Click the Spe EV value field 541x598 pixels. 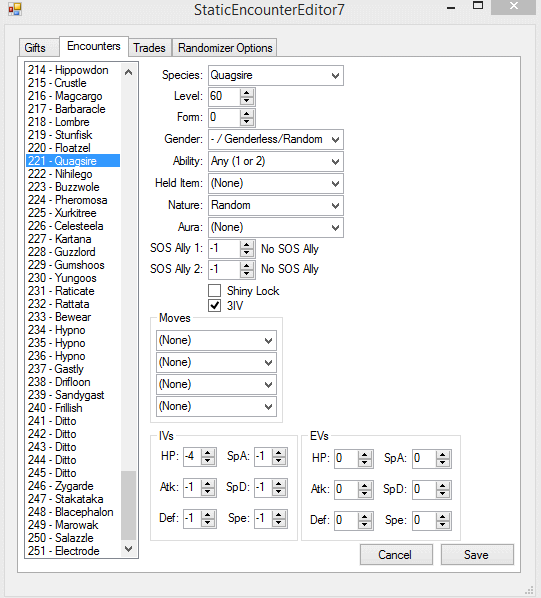(x=424, y=521)
